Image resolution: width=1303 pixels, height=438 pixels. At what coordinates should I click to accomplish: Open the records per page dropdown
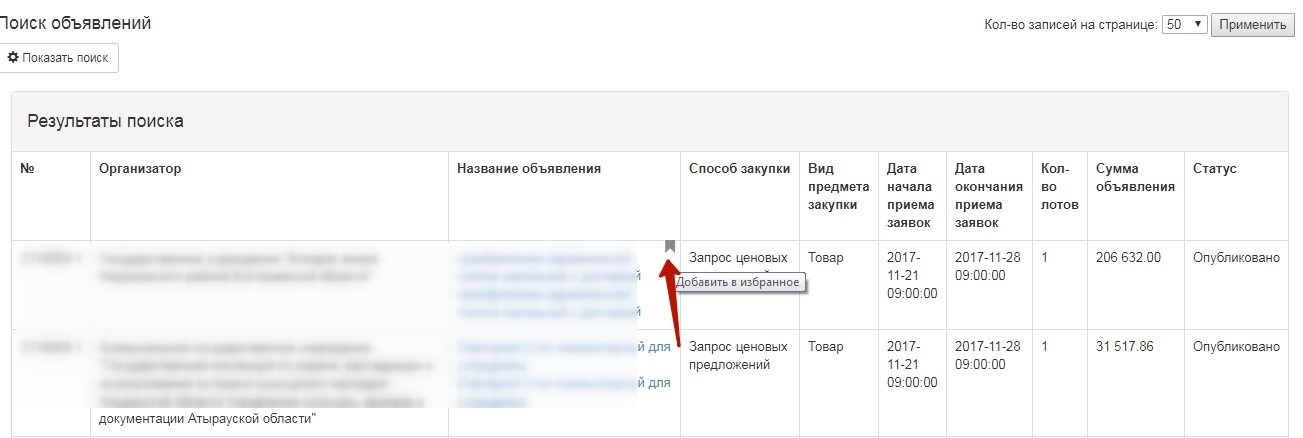point(1185,25)
